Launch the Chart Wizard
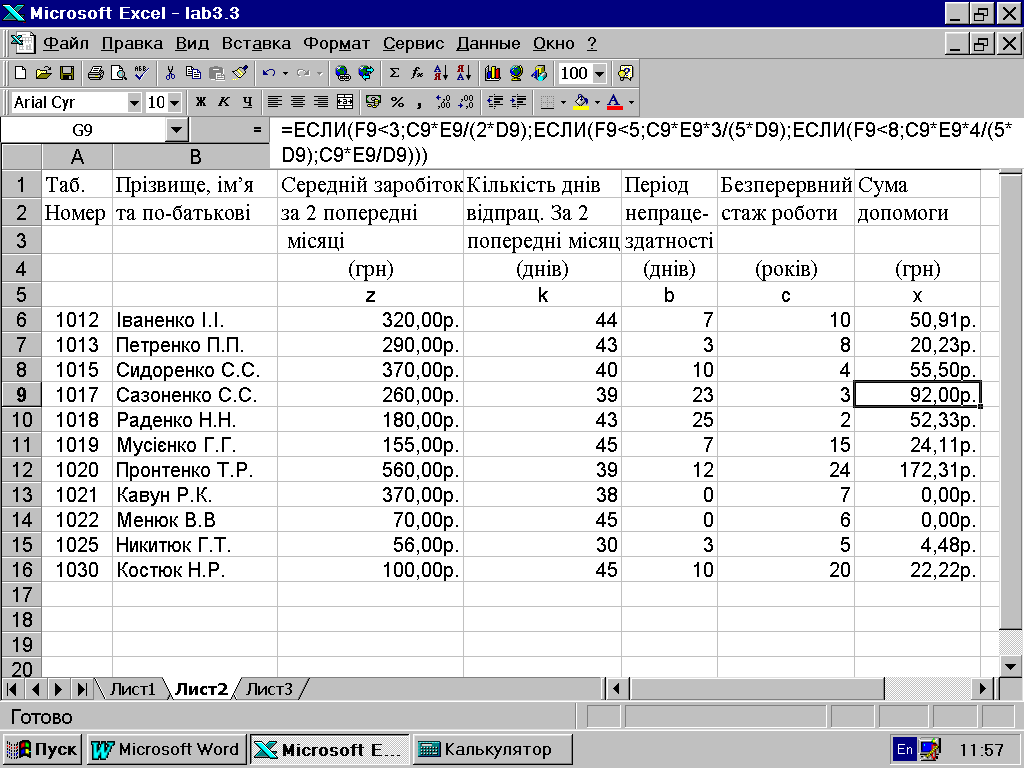This screenshot has height=768, width=1024. 493,73
